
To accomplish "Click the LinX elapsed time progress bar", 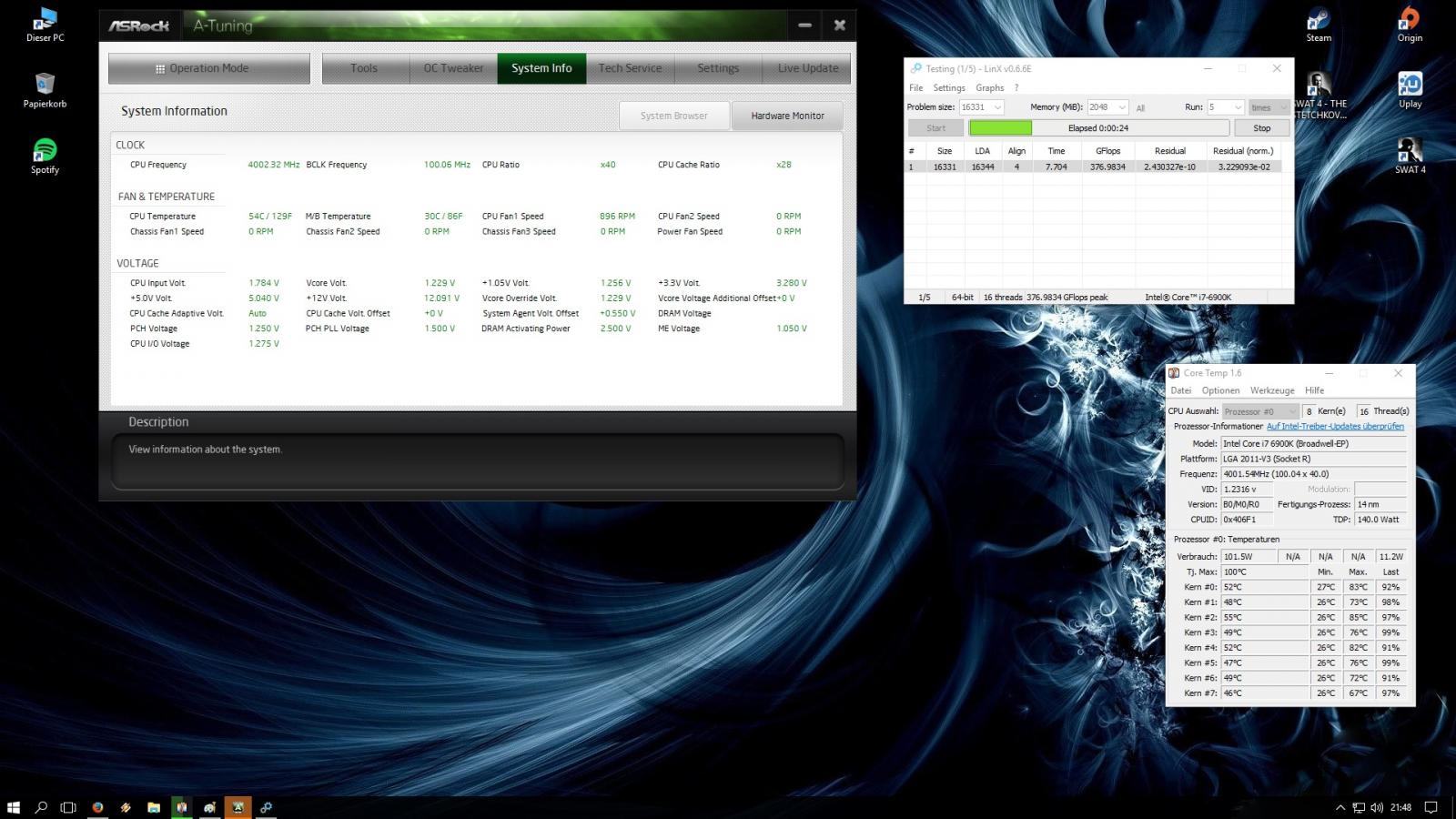I will click(1098, 128).
